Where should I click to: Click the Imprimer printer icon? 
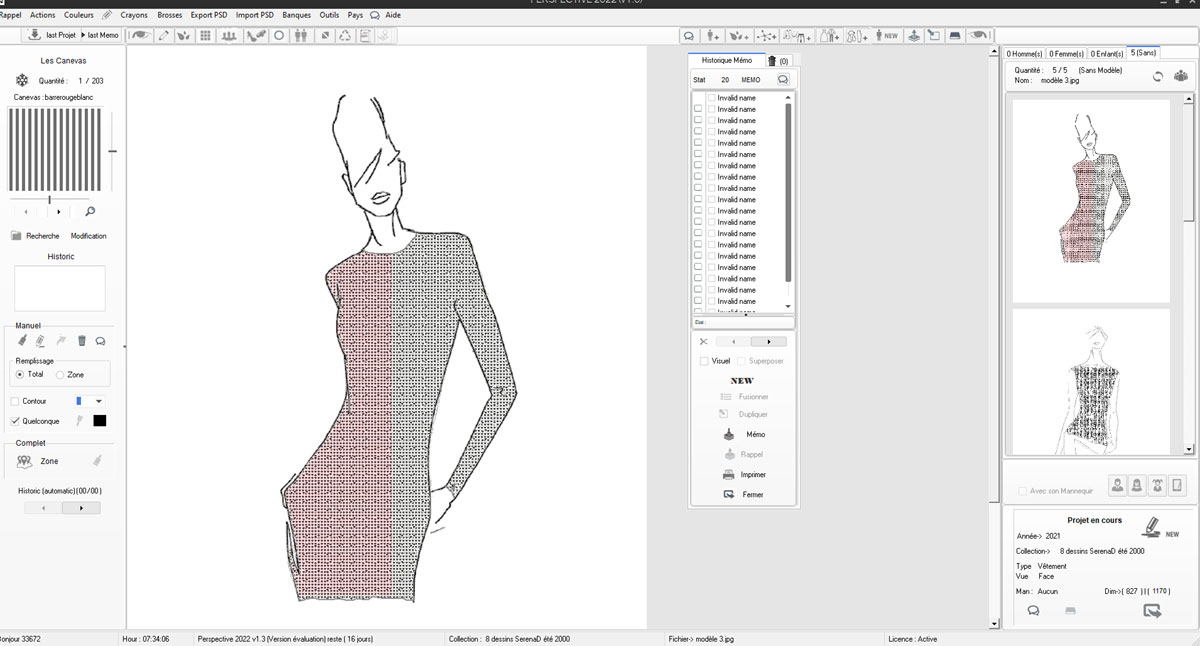[729, 474]
